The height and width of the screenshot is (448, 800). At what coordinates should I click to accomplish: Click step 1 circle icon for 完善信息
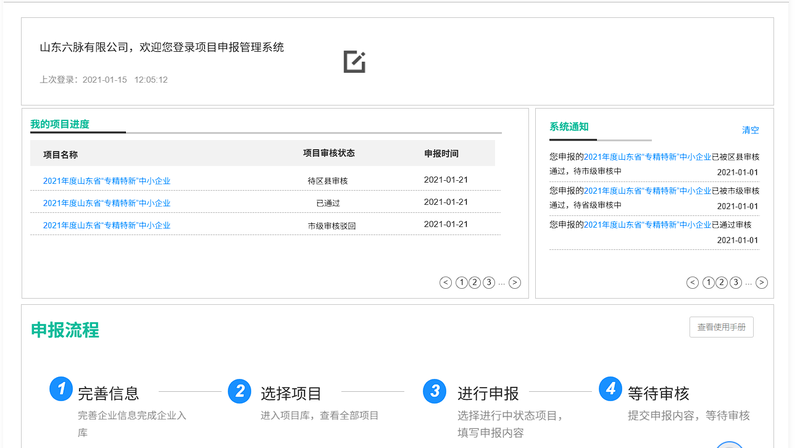pyautogui.click(x=61, y=390)
